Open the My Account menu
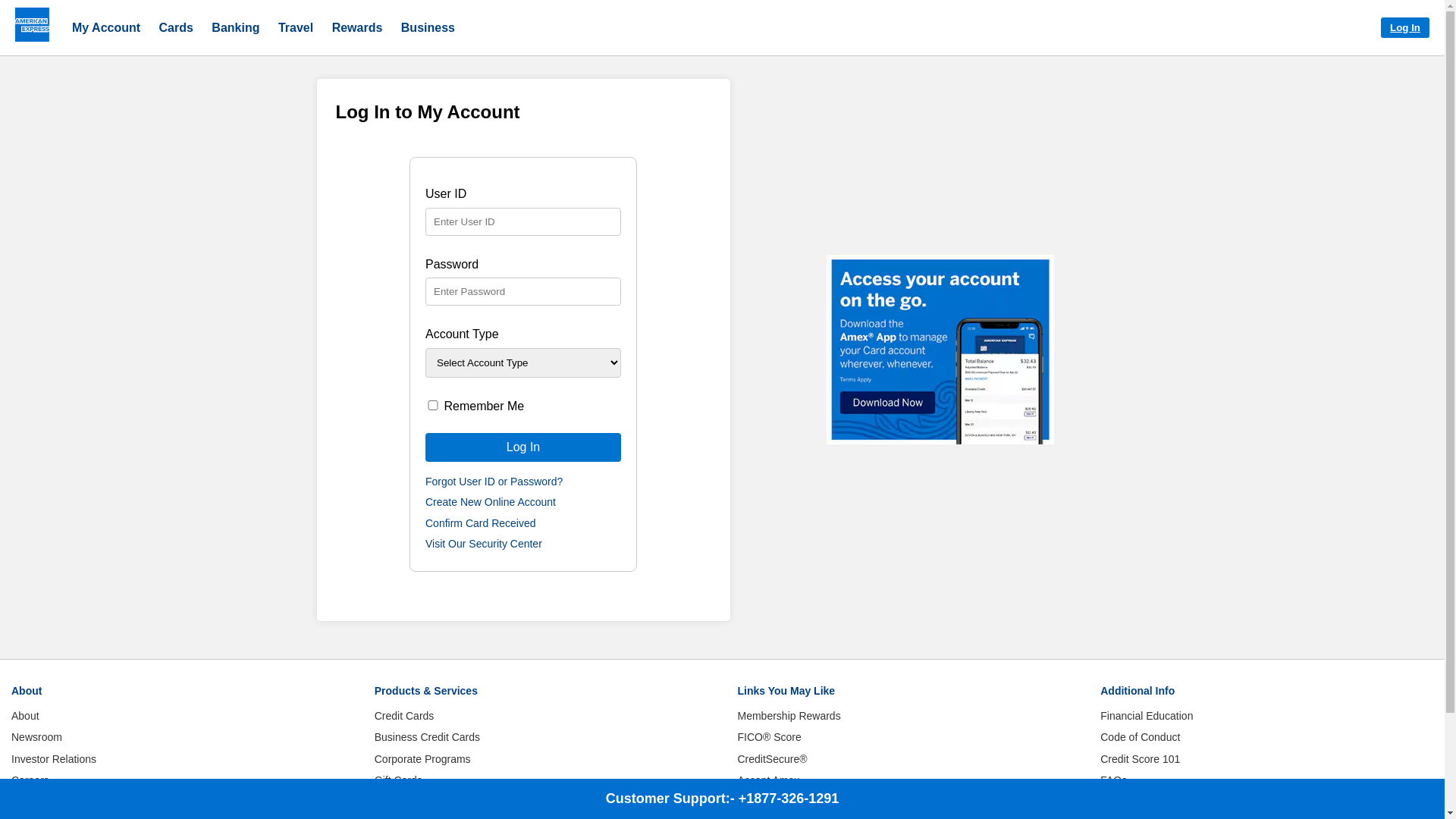Screen dimensions: 1456x819 106,28
